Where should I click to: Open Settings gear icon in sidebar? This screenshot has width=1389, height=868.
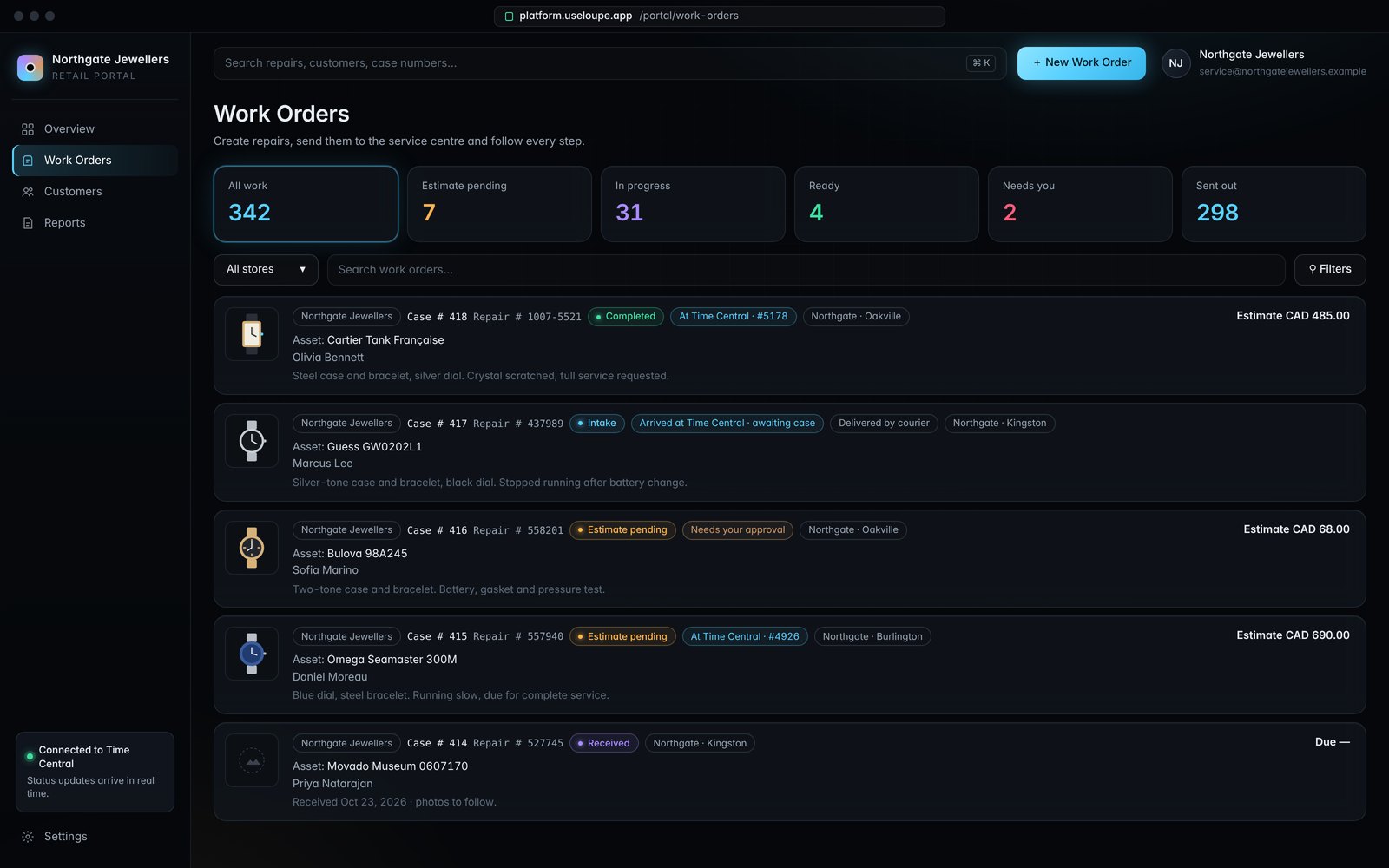pyautogui.click(x=28, y=837)
